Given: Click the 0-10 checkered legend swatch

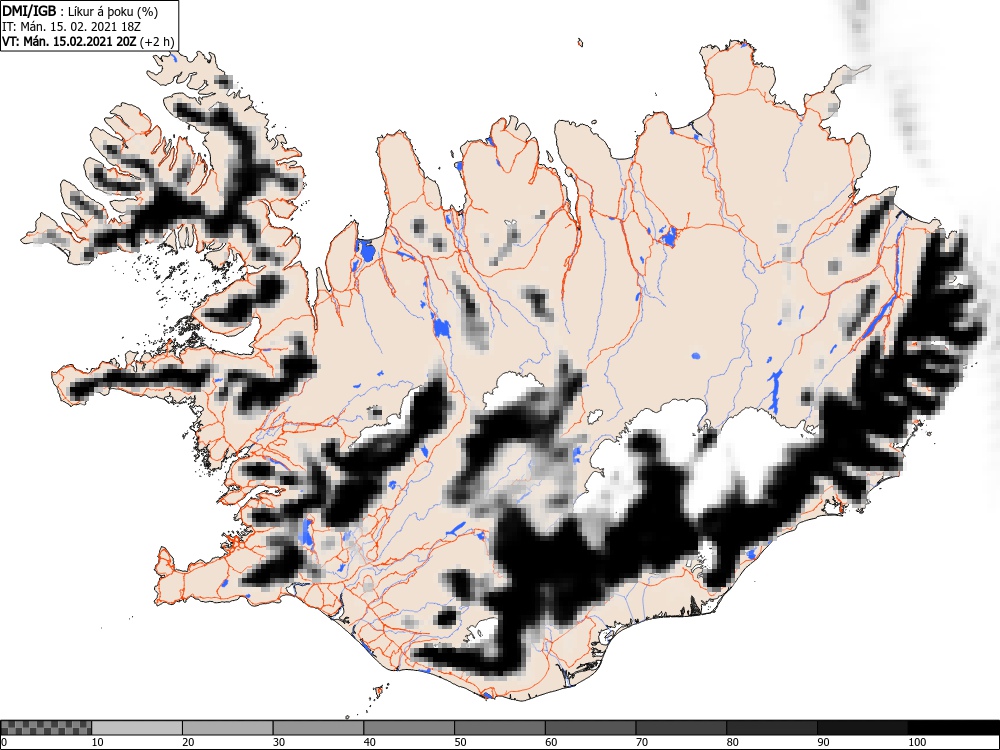Looking at the screenshot, I should [x=46, y=728].
